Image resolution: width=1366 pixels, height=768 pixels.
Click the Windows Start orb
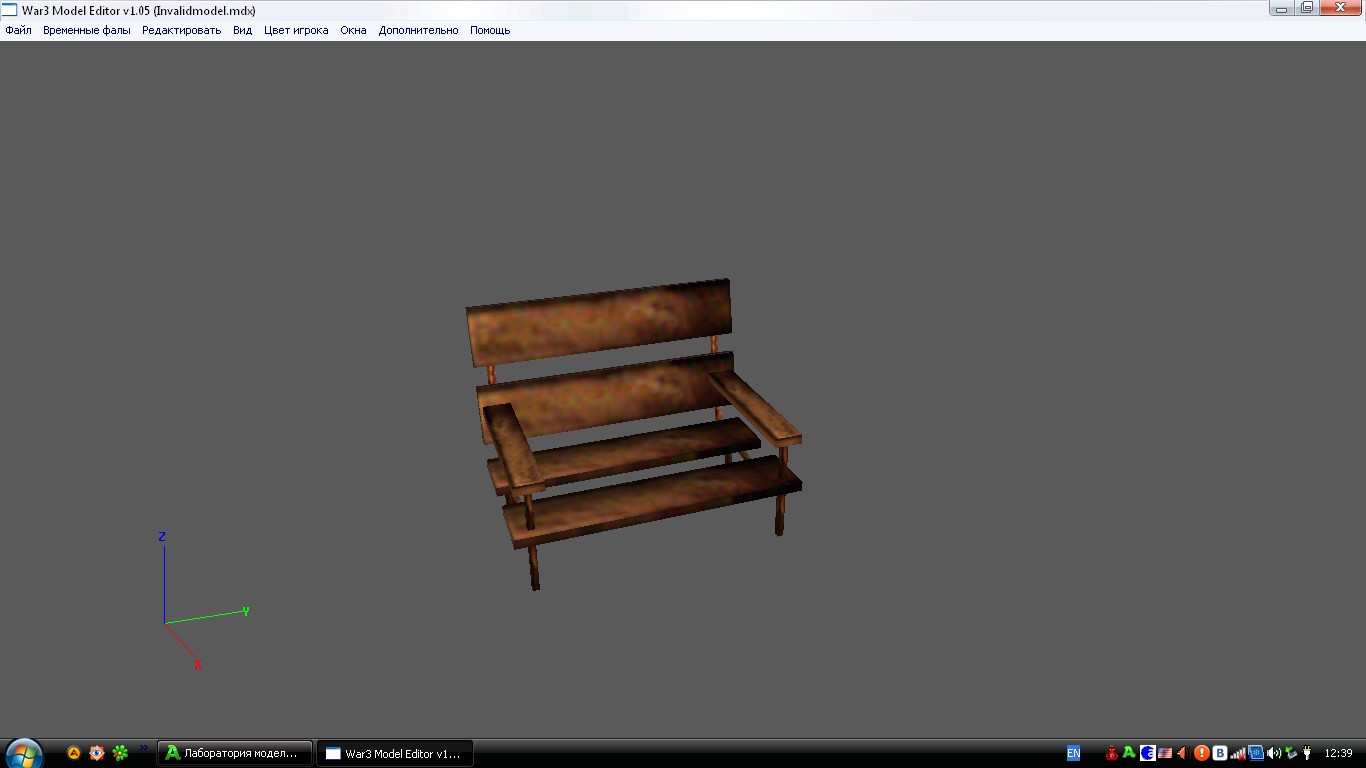[24, 753]
